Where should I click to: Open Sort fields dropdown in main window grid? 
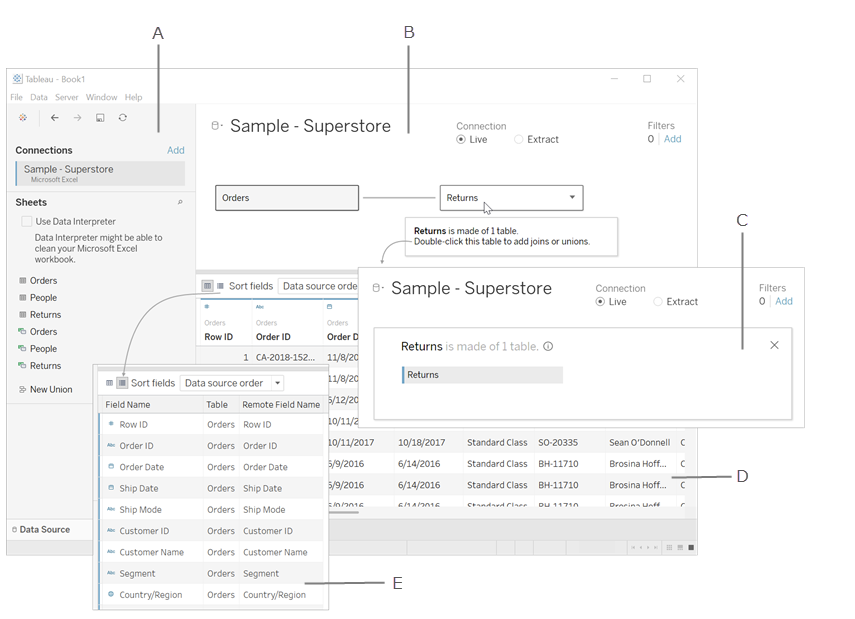[317, 286]
